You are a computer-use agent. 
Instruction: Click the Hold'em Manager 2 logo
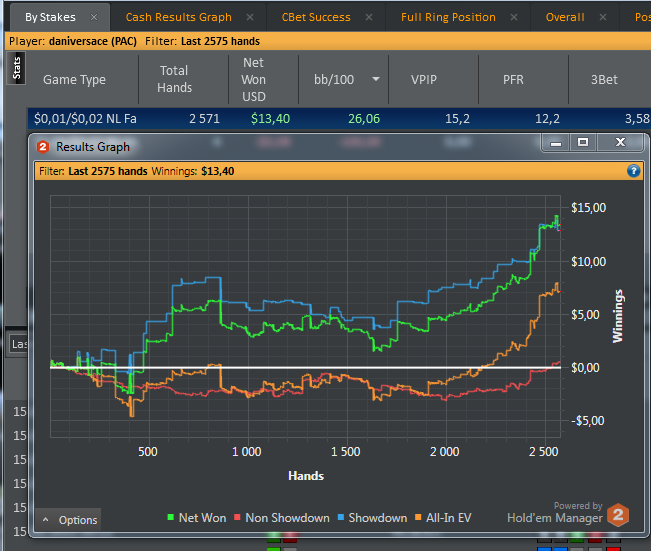618,515
